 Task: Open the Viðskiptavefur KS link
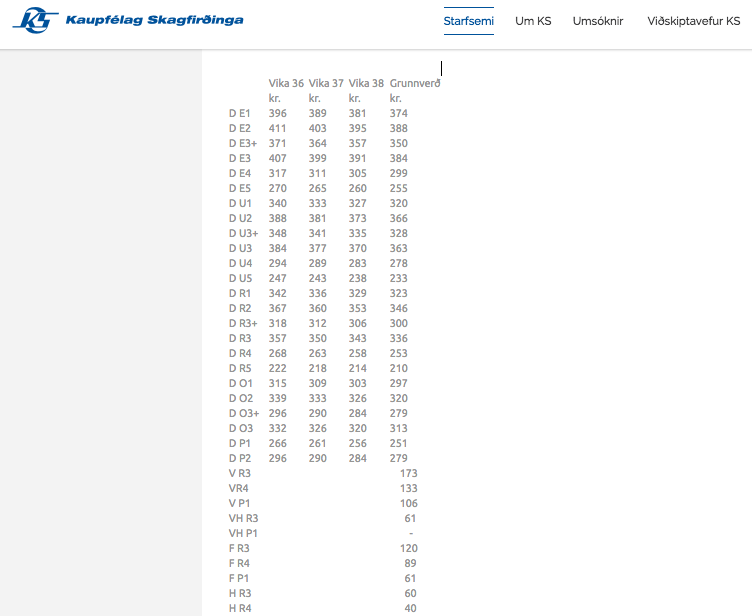click(693, 20)
